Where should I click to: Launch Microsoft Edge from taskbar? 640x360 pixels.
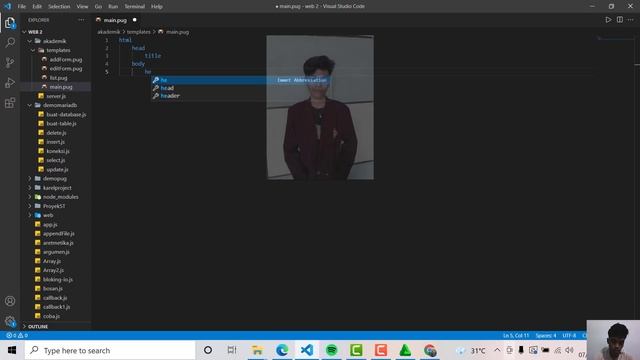(282, 350)
